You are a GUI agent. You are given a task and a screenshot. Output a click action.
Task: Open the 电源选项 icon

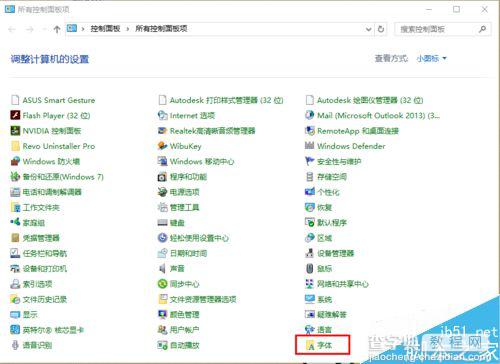(x=162, y=192)
